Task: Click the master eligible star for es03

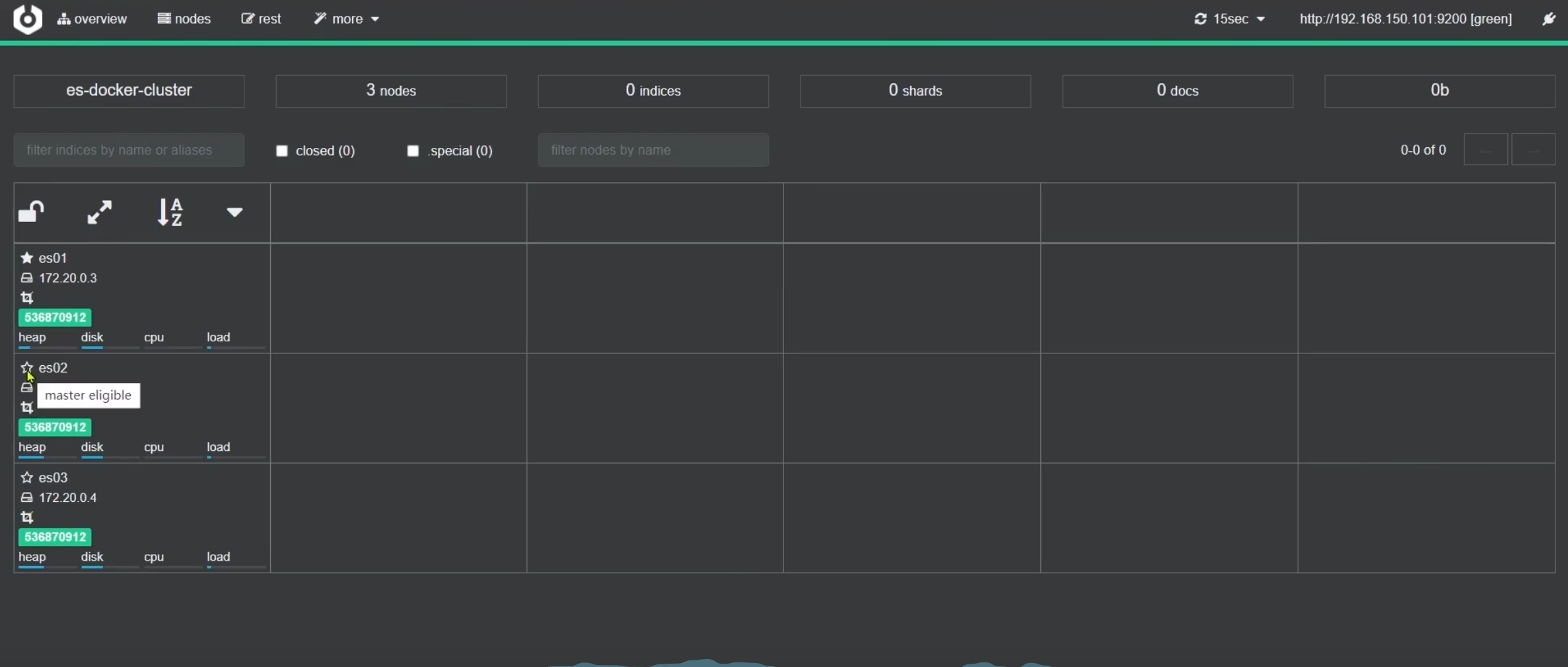Action: (x=26, y=477)
